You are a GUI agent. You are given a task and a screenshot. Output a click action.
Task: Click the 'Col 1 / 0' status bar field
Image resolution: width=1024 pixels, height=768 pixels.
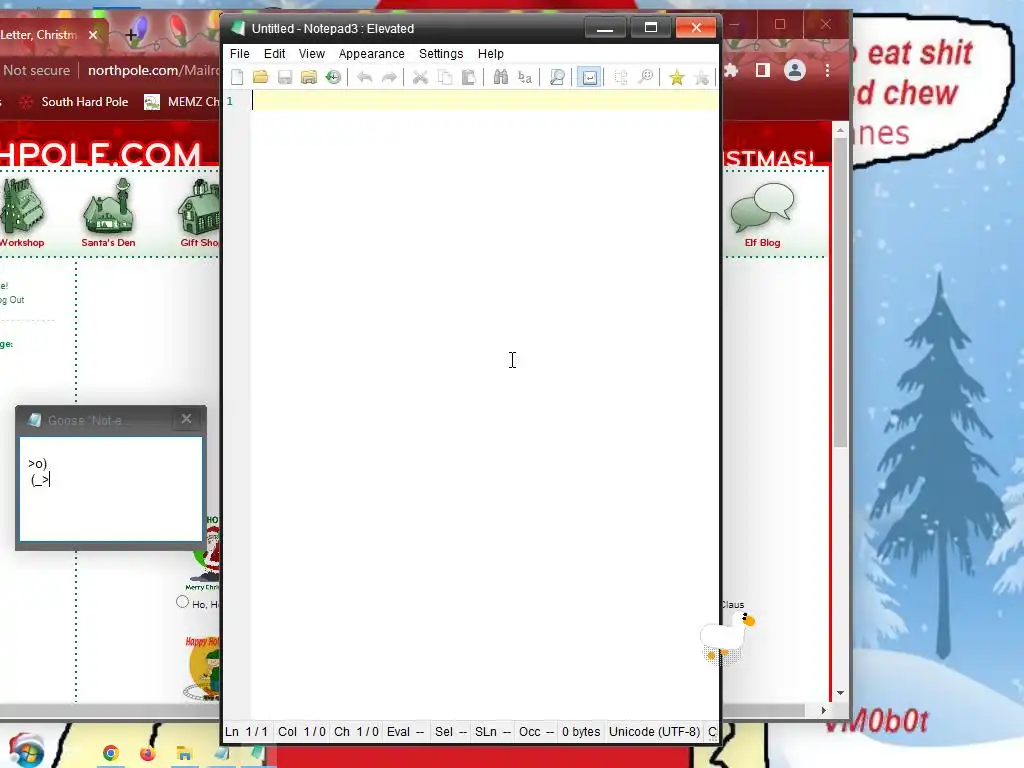tap(302, 731)
